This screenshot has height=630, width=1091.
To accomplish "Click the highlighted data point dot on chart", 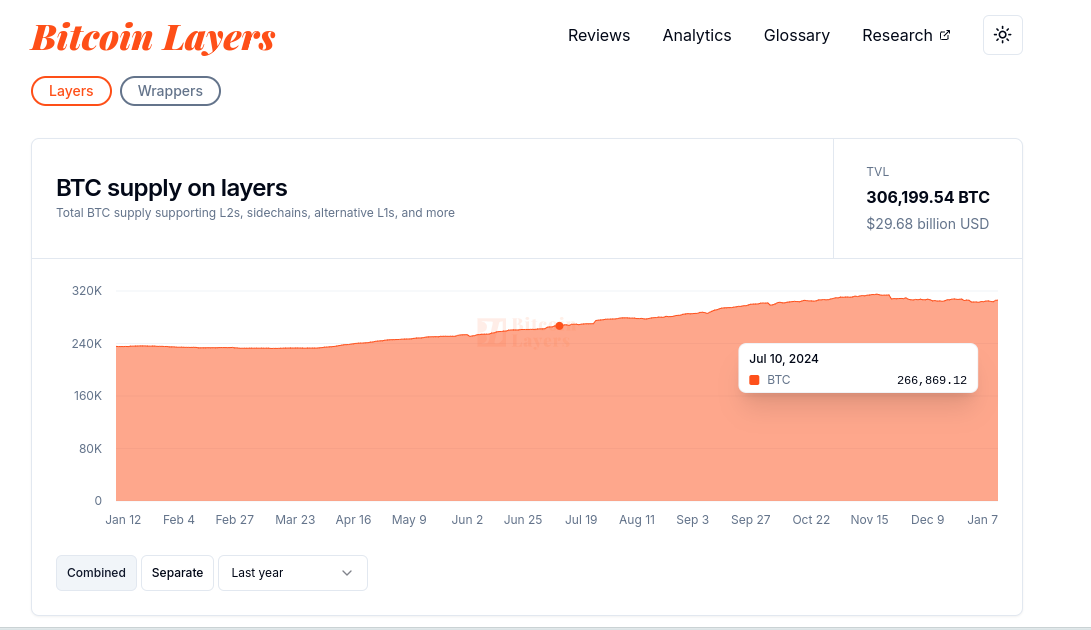I will pyautogui.click(x=560, y=326).
